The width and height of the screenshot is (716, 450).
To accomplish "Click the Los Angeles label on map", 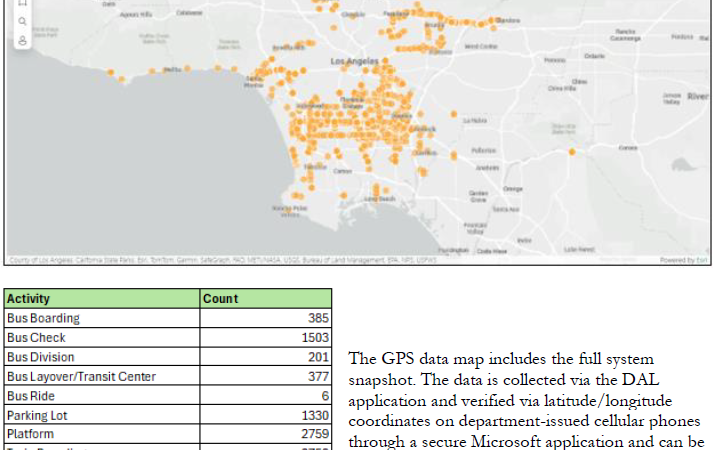I will coord(355,61).
